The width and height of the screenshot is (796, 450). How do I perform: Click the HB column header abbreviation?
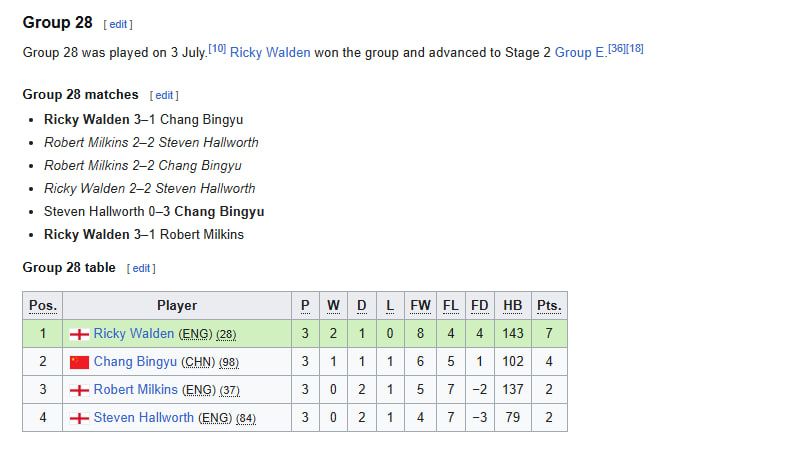coord(513,305)
